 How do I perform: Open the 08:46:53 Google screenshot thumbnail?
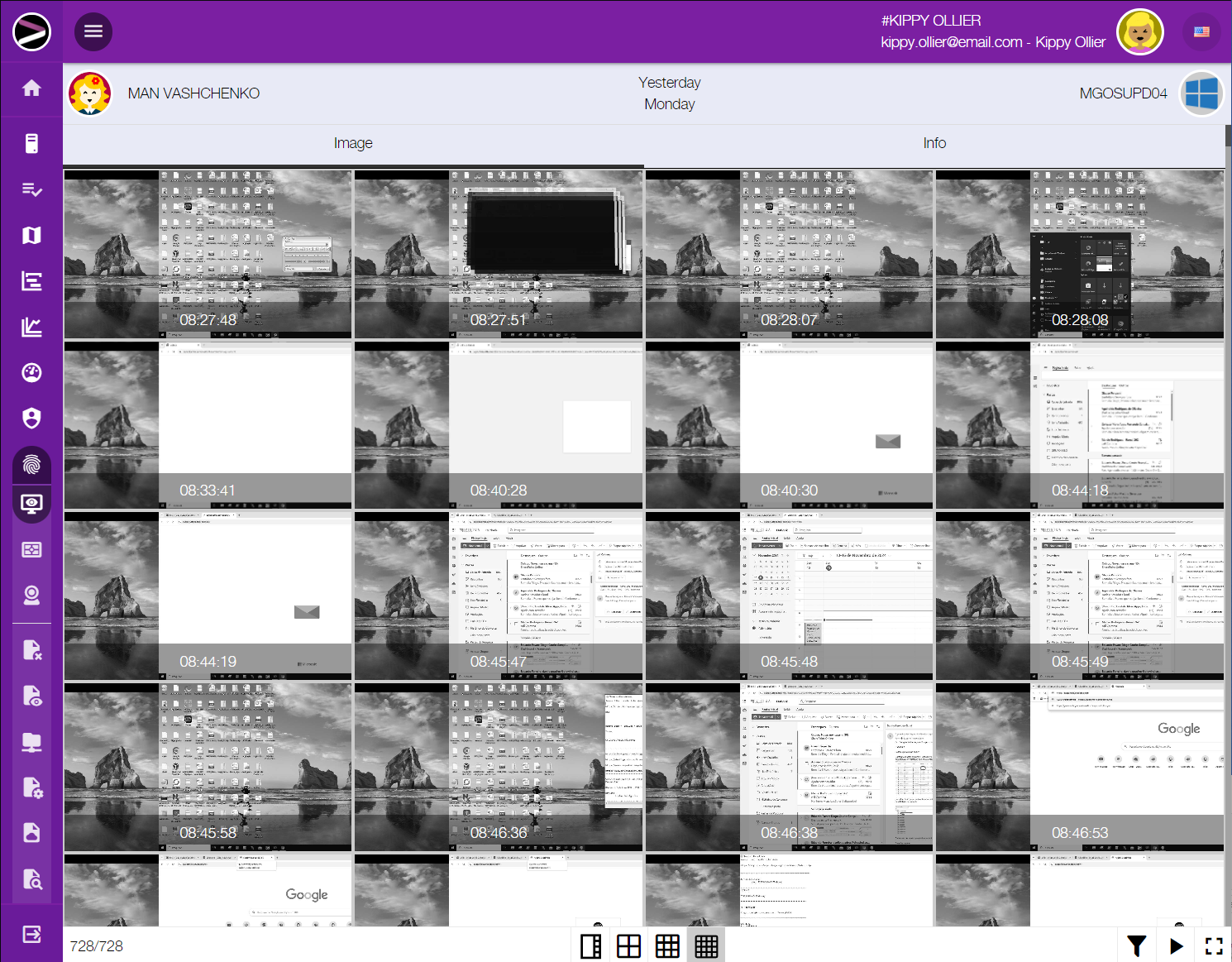coord(1080,766)
